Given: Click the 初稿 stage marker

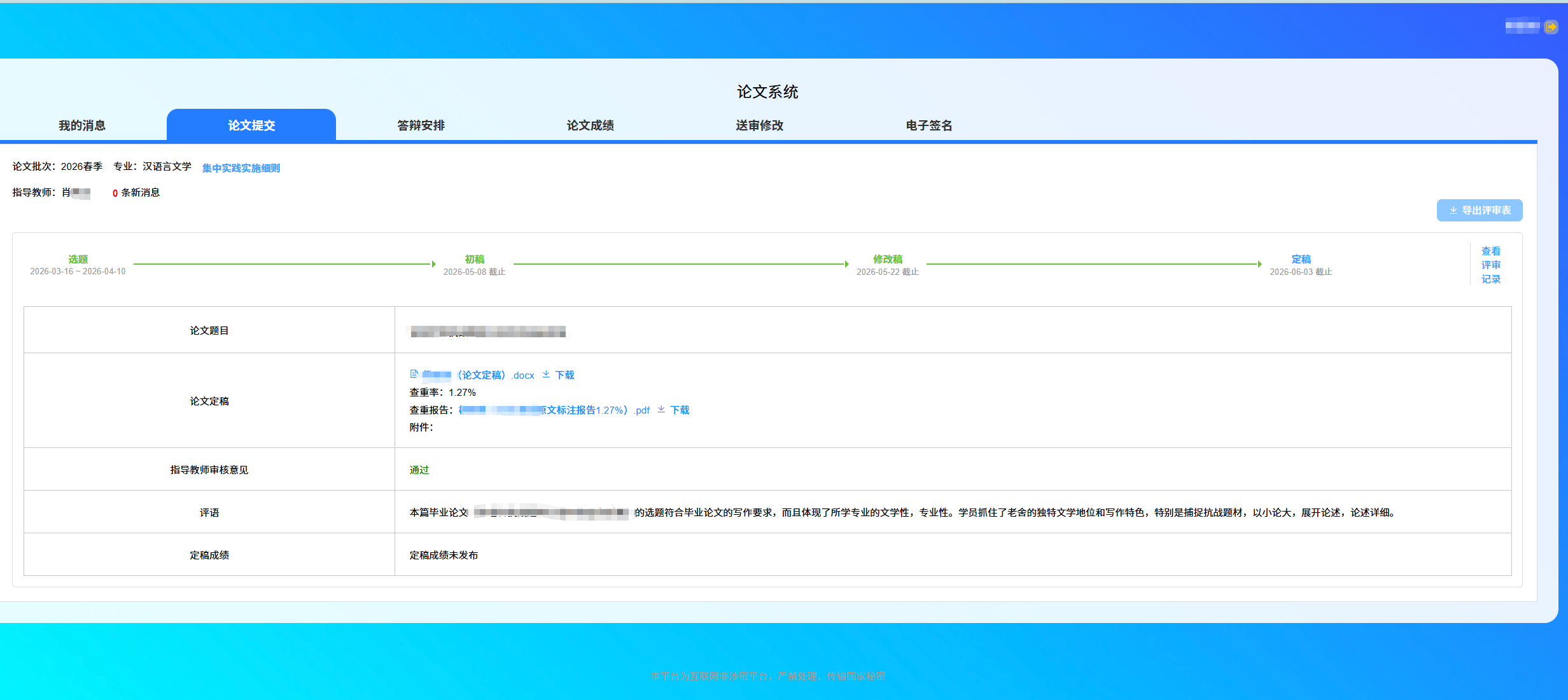Looking at the screenshot, I should tap(474, 259).
